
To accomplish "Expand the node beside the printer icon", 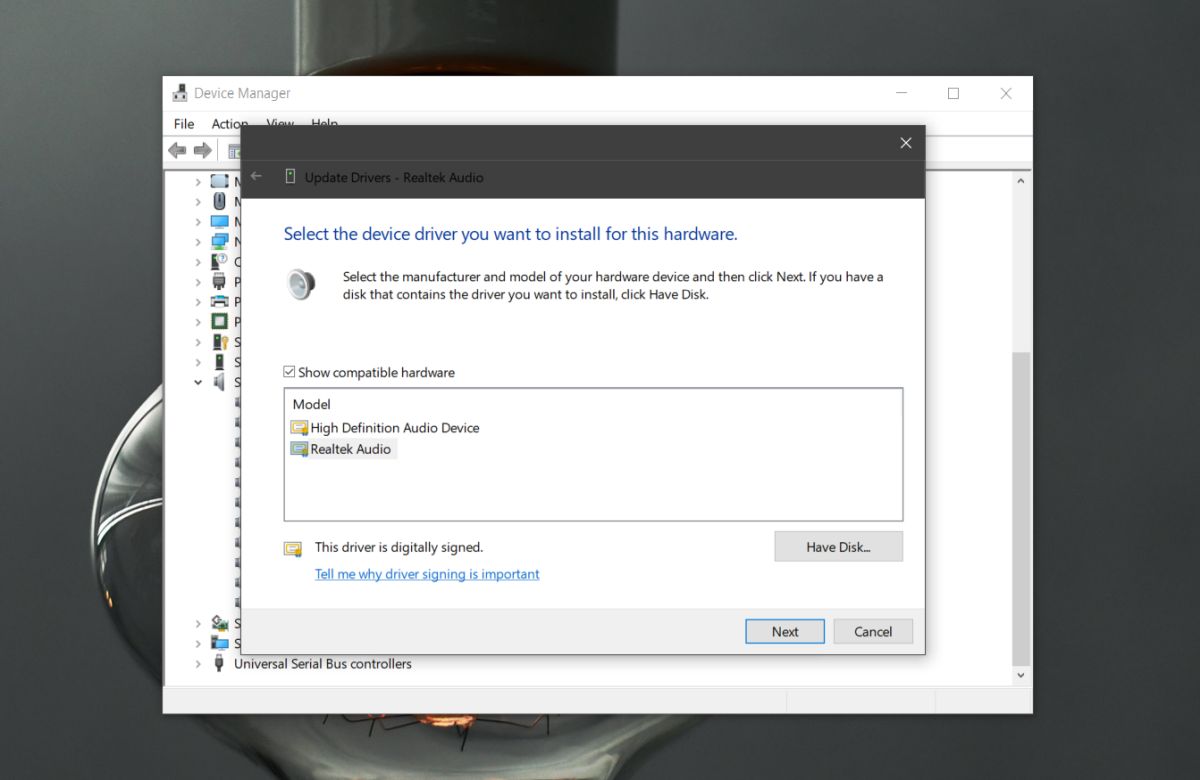I will pyautogui.click(x=198, y=302).
